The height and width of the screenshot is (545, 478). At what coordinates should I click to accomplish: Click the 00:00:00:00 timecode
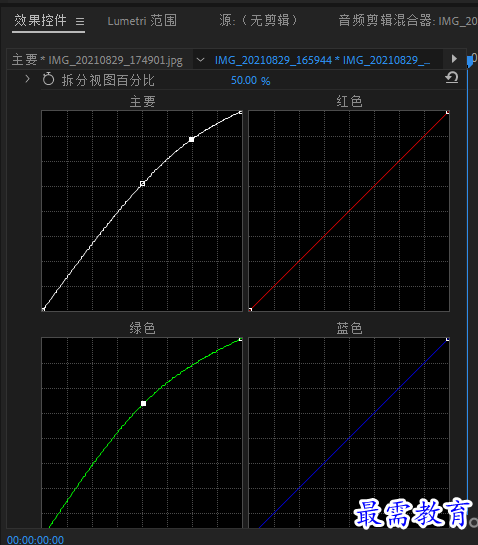pos(35,540)
